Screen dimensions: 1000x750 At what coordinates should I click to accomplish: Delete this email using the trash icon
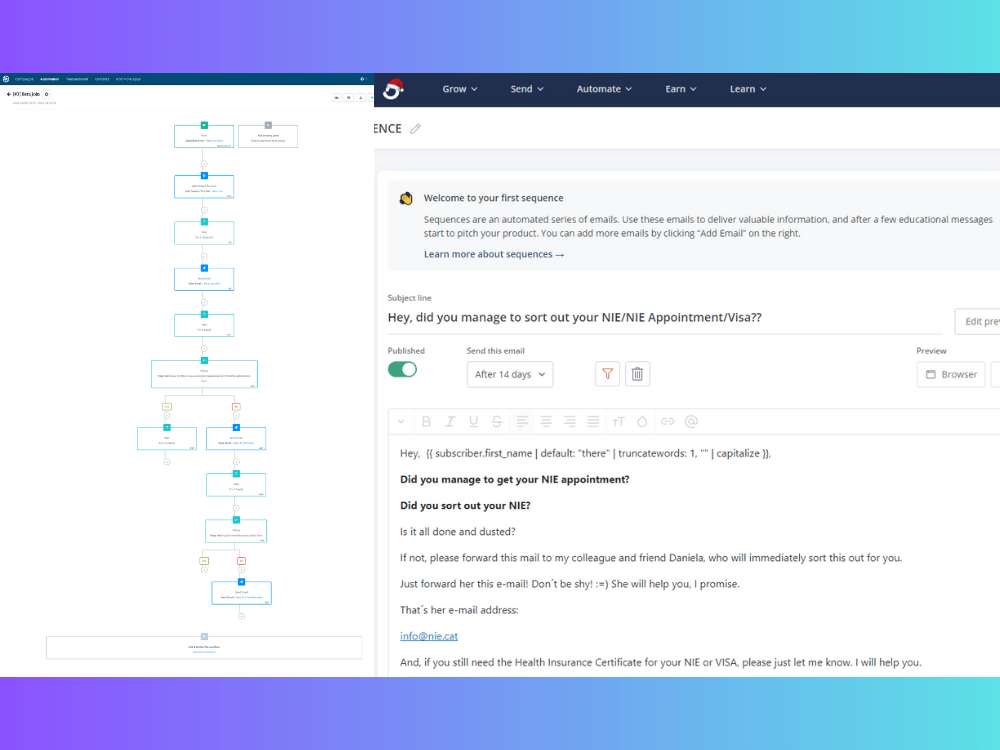click(637, 373)
